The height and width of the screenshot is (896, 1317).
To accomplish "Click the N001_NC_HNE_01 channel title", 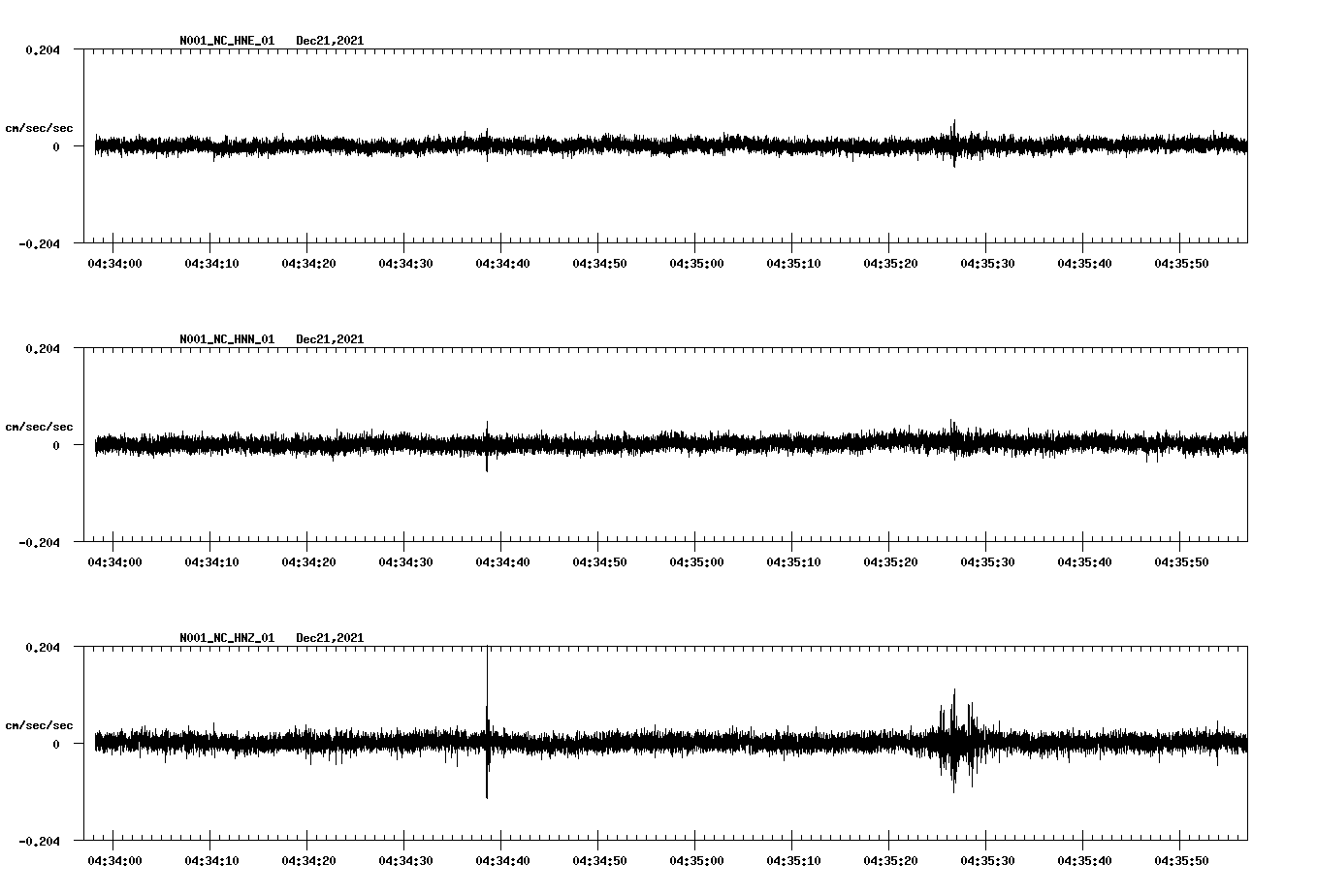I will [227, 41].
